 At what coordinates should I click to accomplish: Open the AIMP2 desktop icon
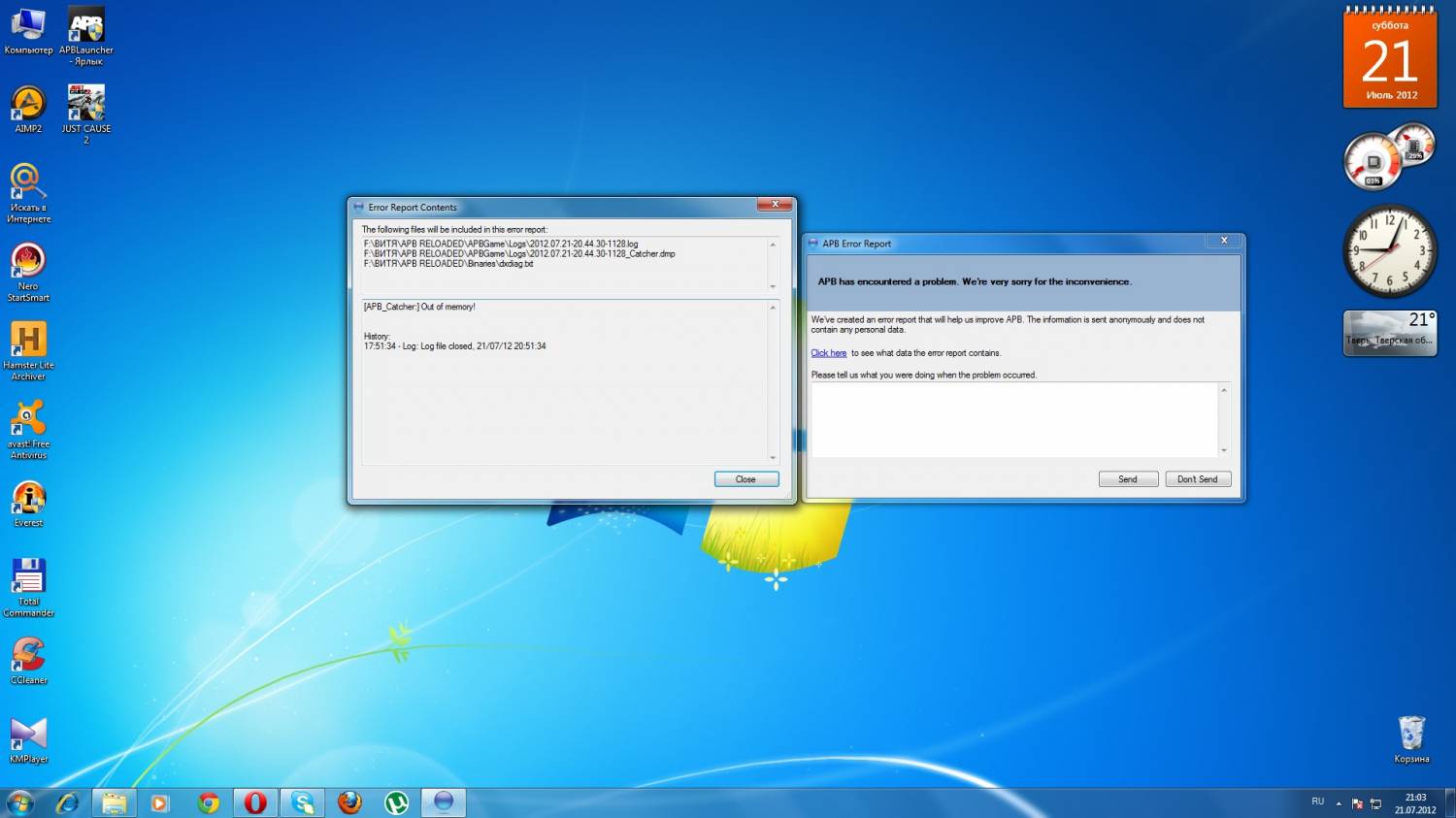point(28,104)
